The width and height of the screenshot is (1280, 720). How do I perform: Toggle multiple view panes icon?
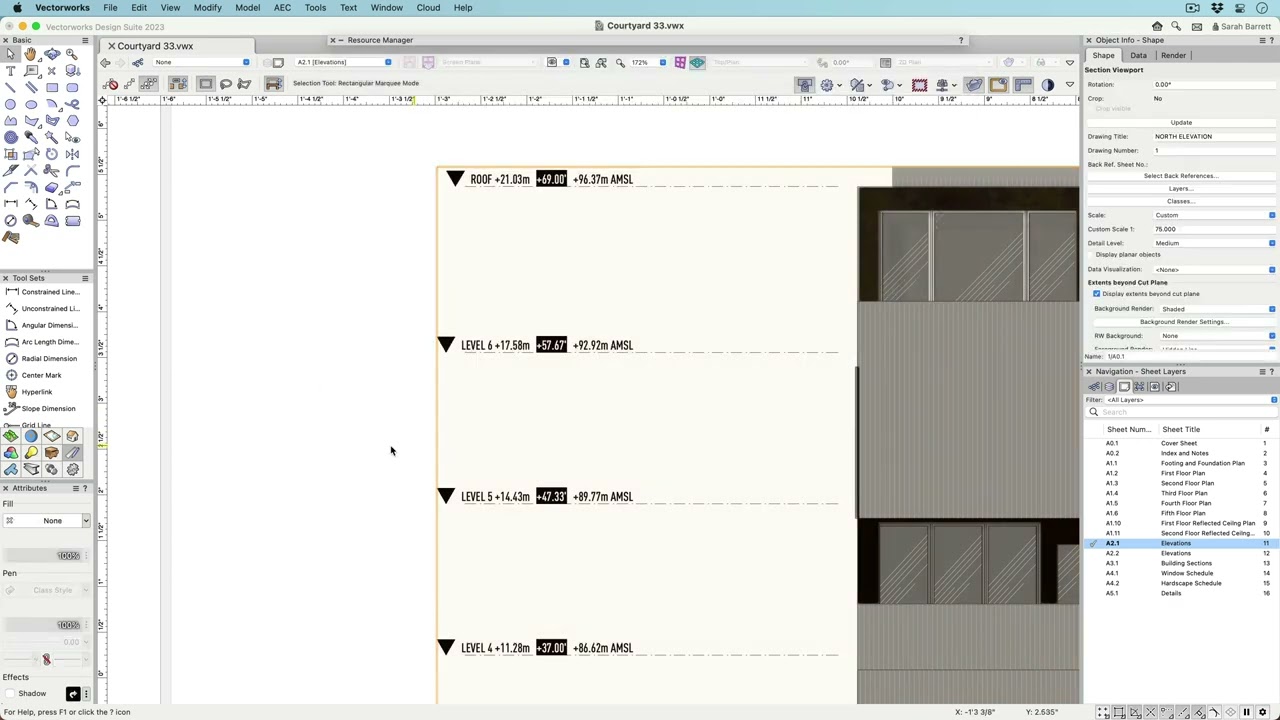click(x=680, y=63)
